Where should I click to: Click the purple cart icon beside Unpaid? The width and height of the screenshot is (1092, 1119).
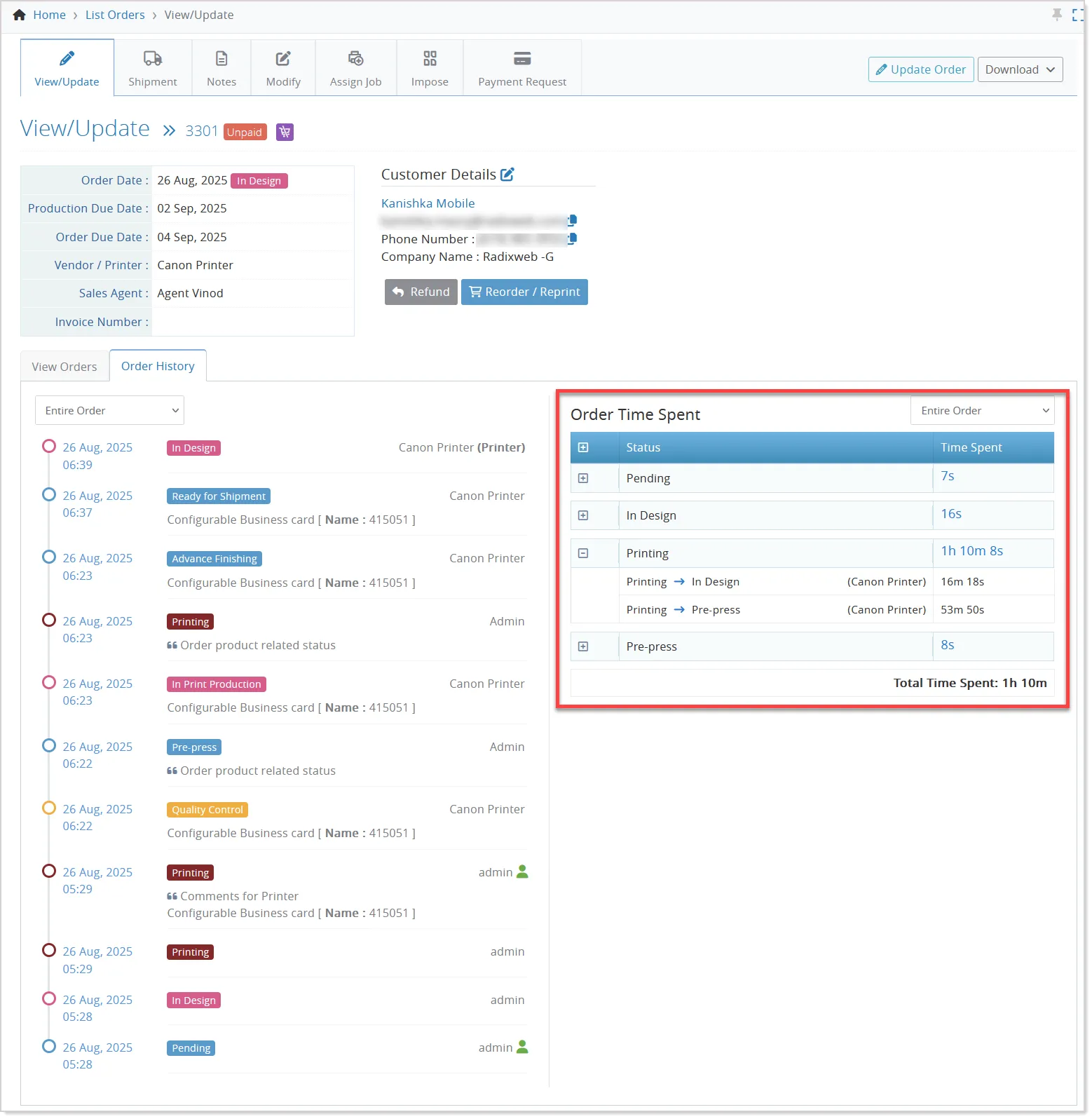[285, 132]
